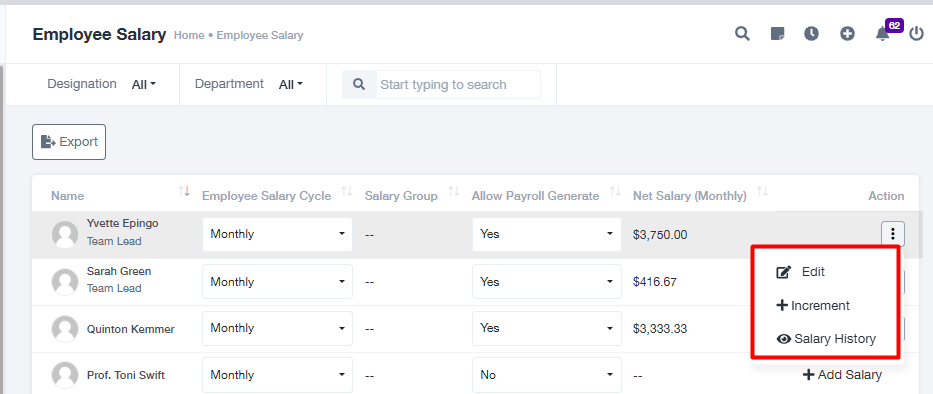Image resolution: width=933 pixels, height=394 pixels.
Task: Sort table by Name column arrows
Action: click(x=184, y=192)
